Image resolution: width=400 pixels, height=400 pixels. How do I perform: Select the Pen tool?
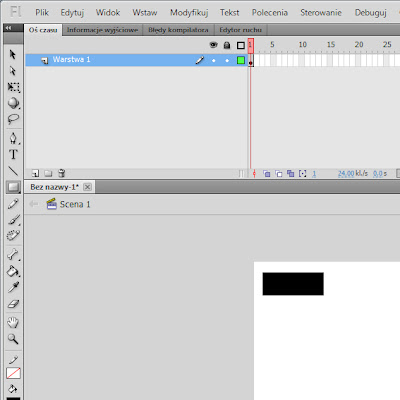[x=13, y=138]
